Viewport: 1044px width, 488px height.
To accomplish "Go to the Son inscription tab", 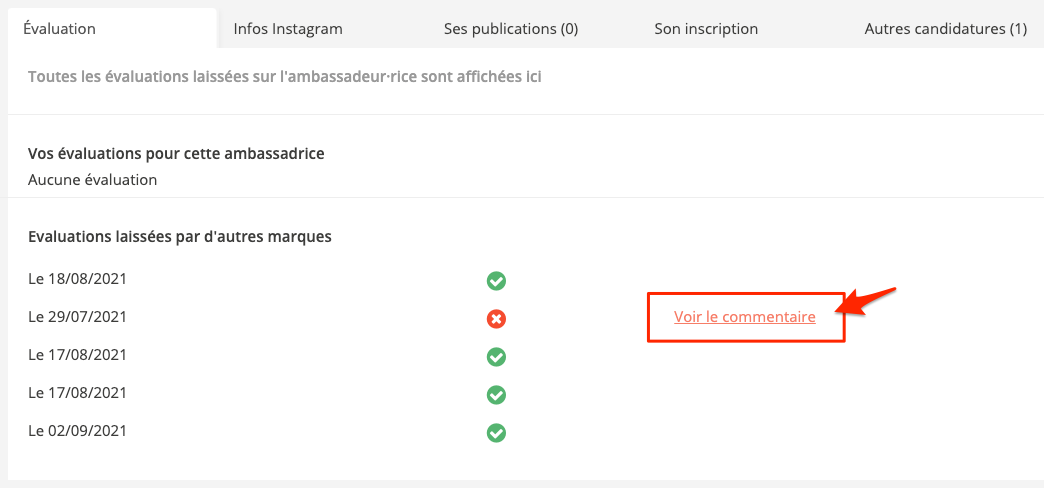I will 706,29.
